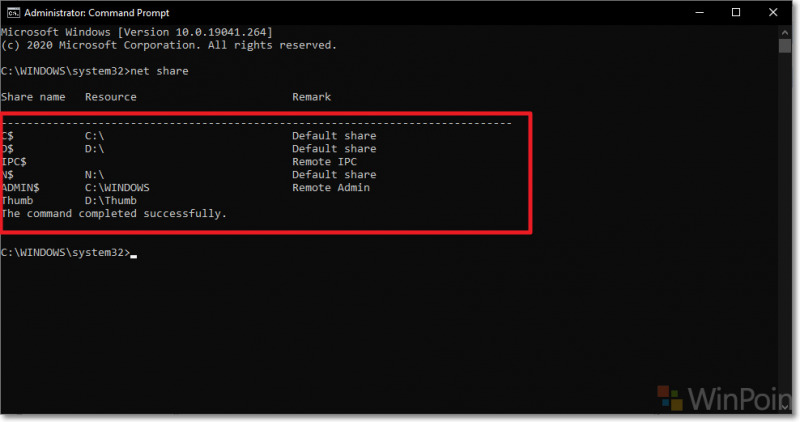The width and height of the screenshot is (800, 422).
Task: Click the last C:\WINDOWS\system32> prompt
Action: [66, 253]
